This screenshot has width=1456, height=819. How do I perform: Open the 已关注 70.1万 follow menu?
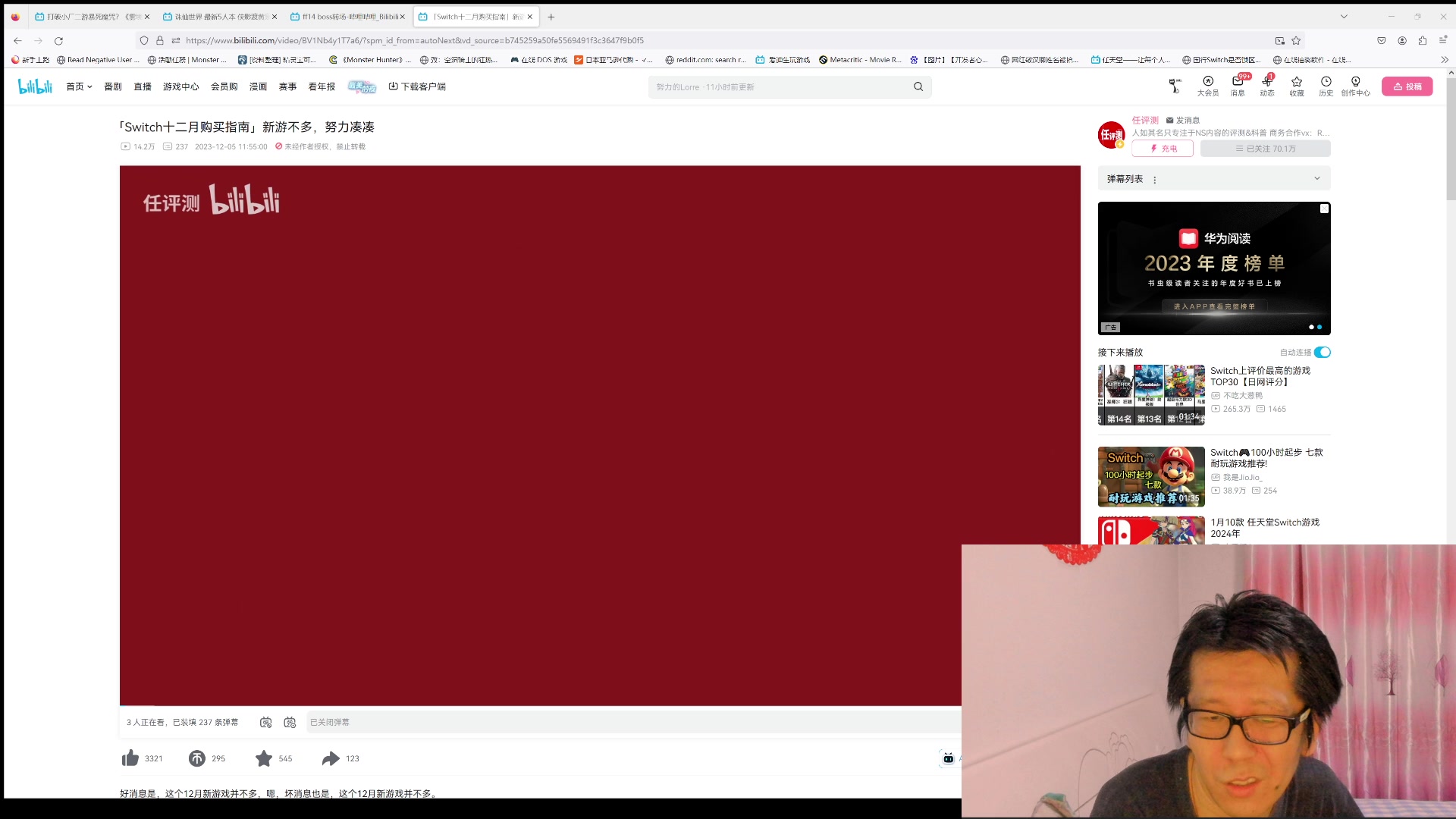(x=1265, y=149)
